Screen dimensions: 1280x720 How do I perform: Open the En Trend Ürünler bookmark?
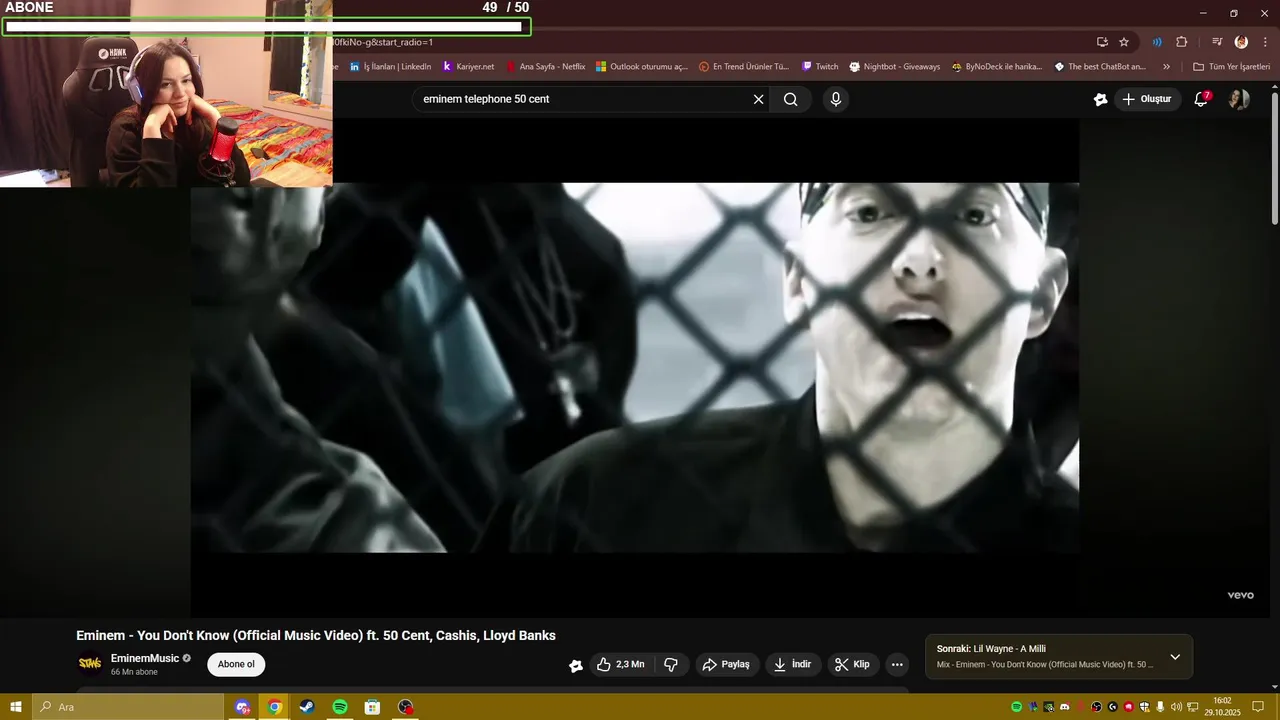[745, 67]
